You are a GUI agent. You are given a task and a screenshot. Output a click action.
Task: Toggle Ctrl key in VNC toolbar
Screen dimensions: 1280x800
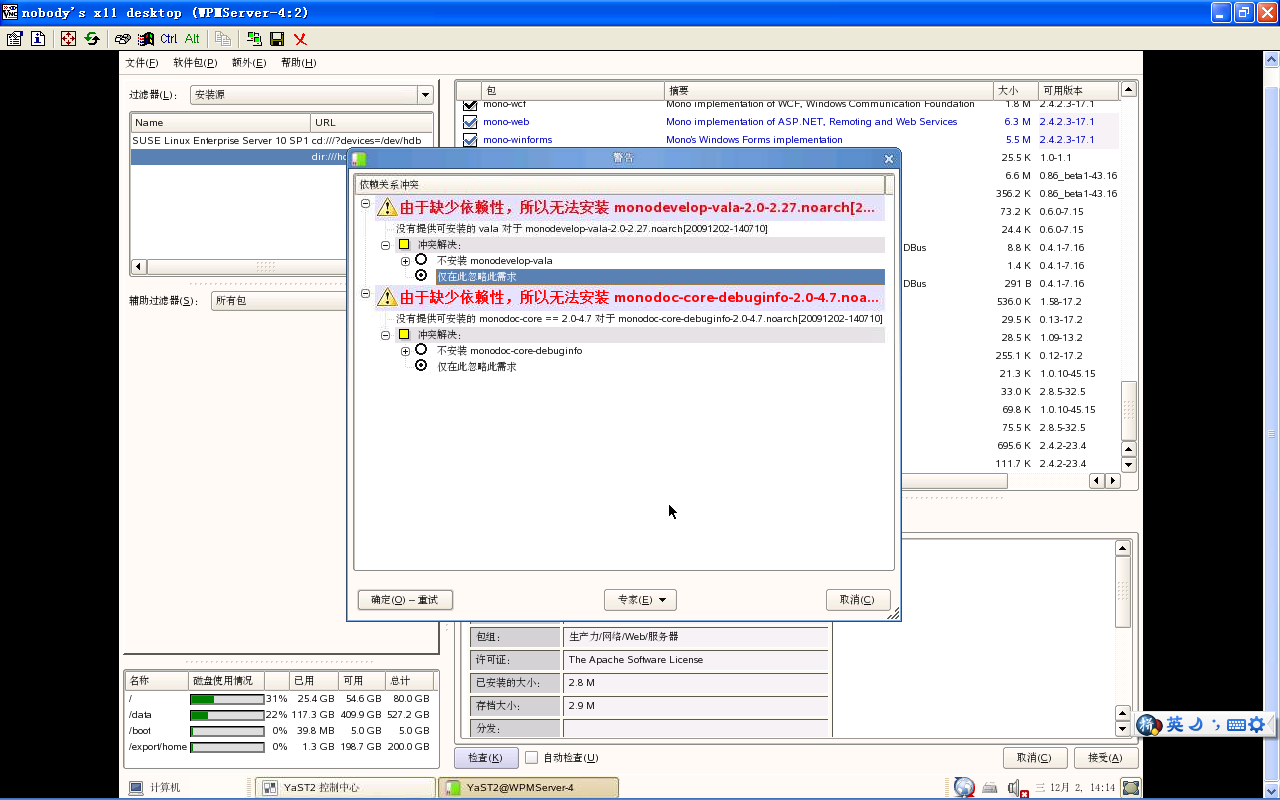tap(168, 38)
